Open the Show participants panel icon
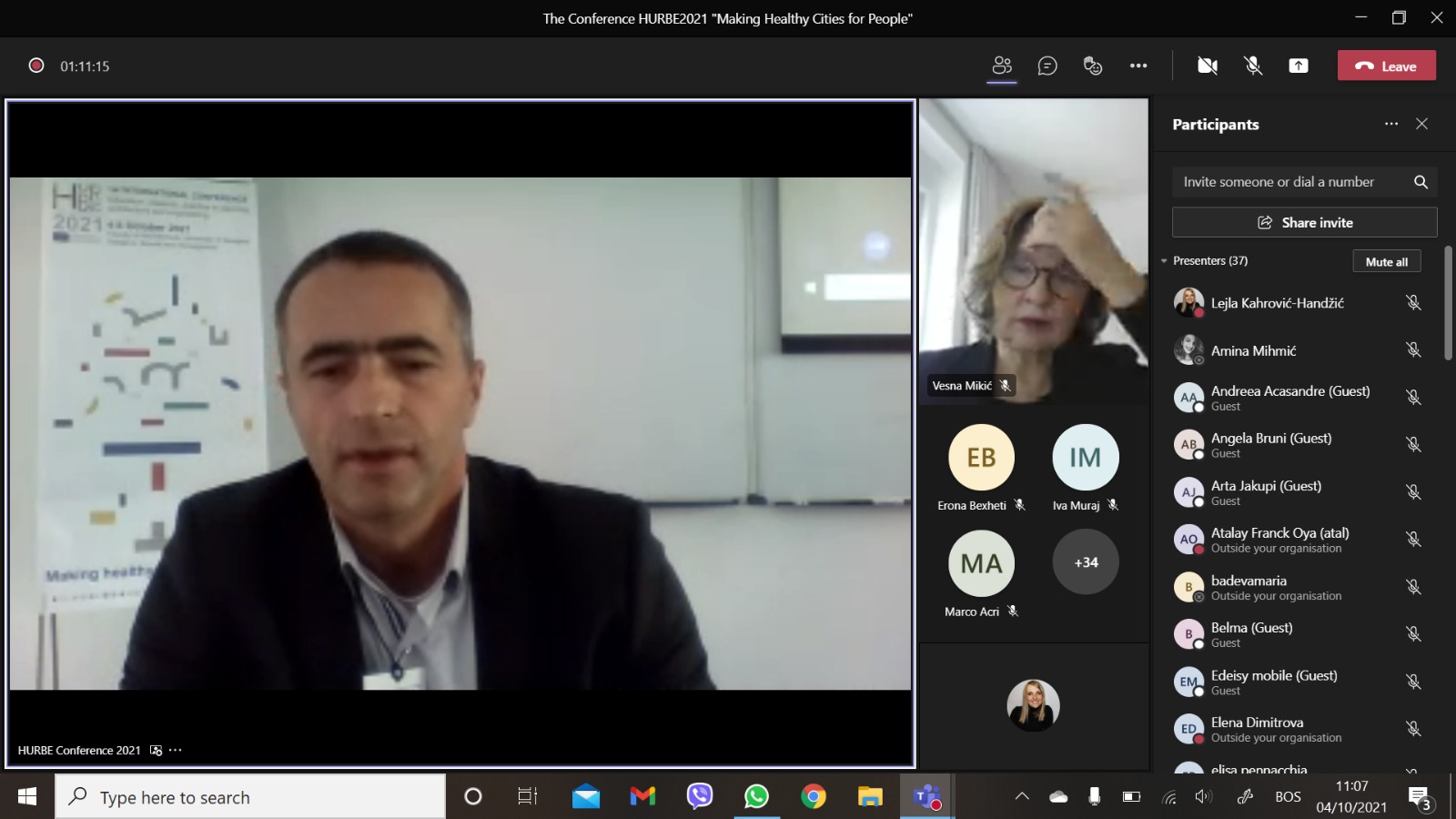 pyautogui.click(x=1002, y=66)
